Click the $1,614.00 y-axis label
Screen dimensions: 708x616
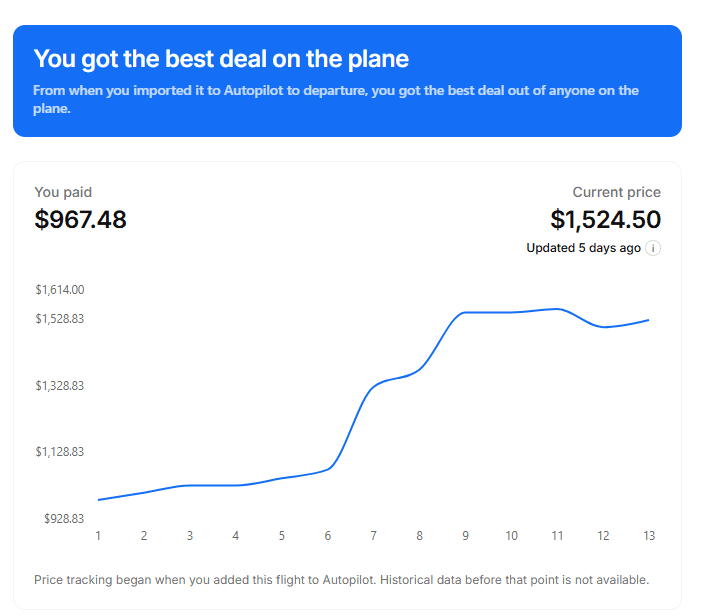point(60,290)
